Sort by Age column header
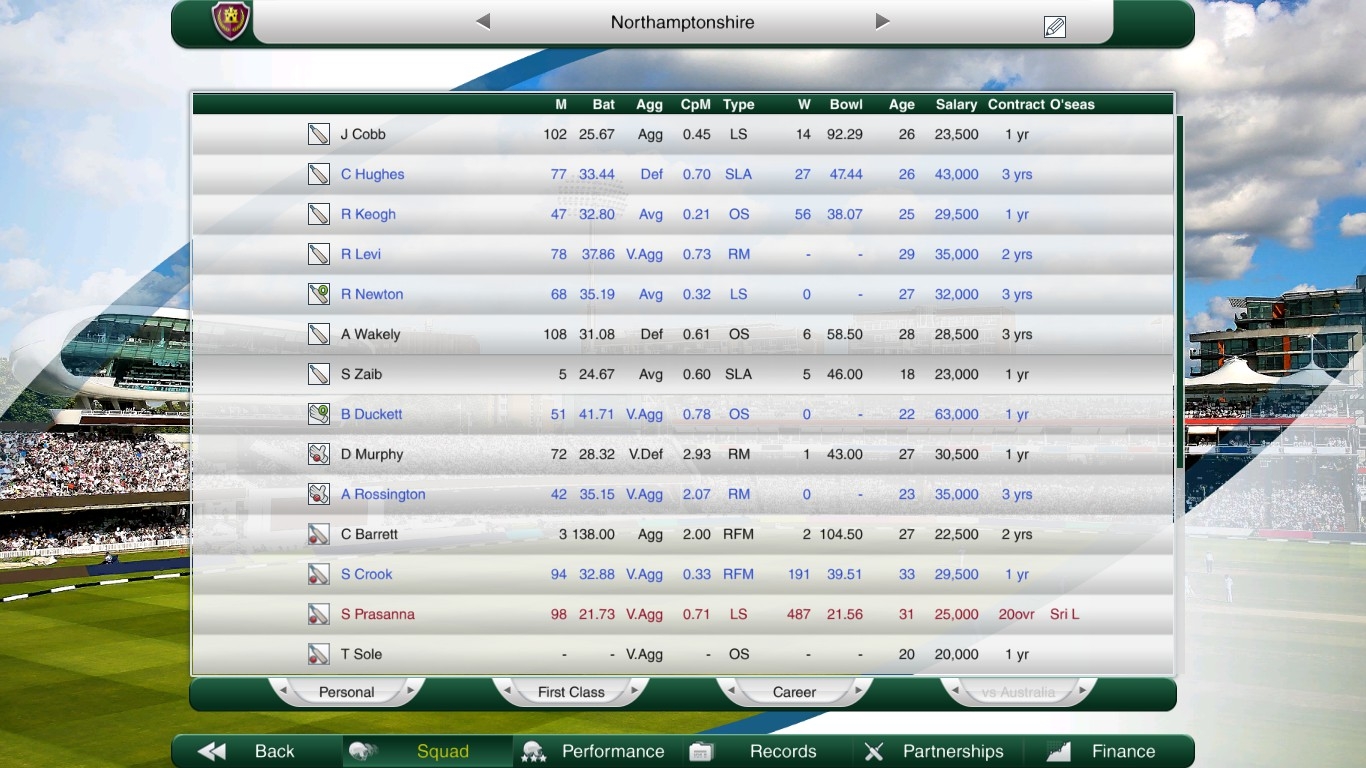The width and height of the screenshot is (1366, 768). [x=902, y=104]
